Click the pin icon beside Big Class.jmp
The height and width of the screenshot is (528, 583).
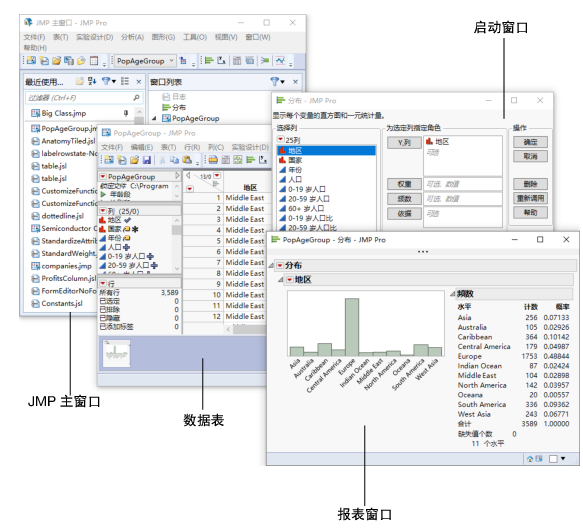click(x=126, y=113)
